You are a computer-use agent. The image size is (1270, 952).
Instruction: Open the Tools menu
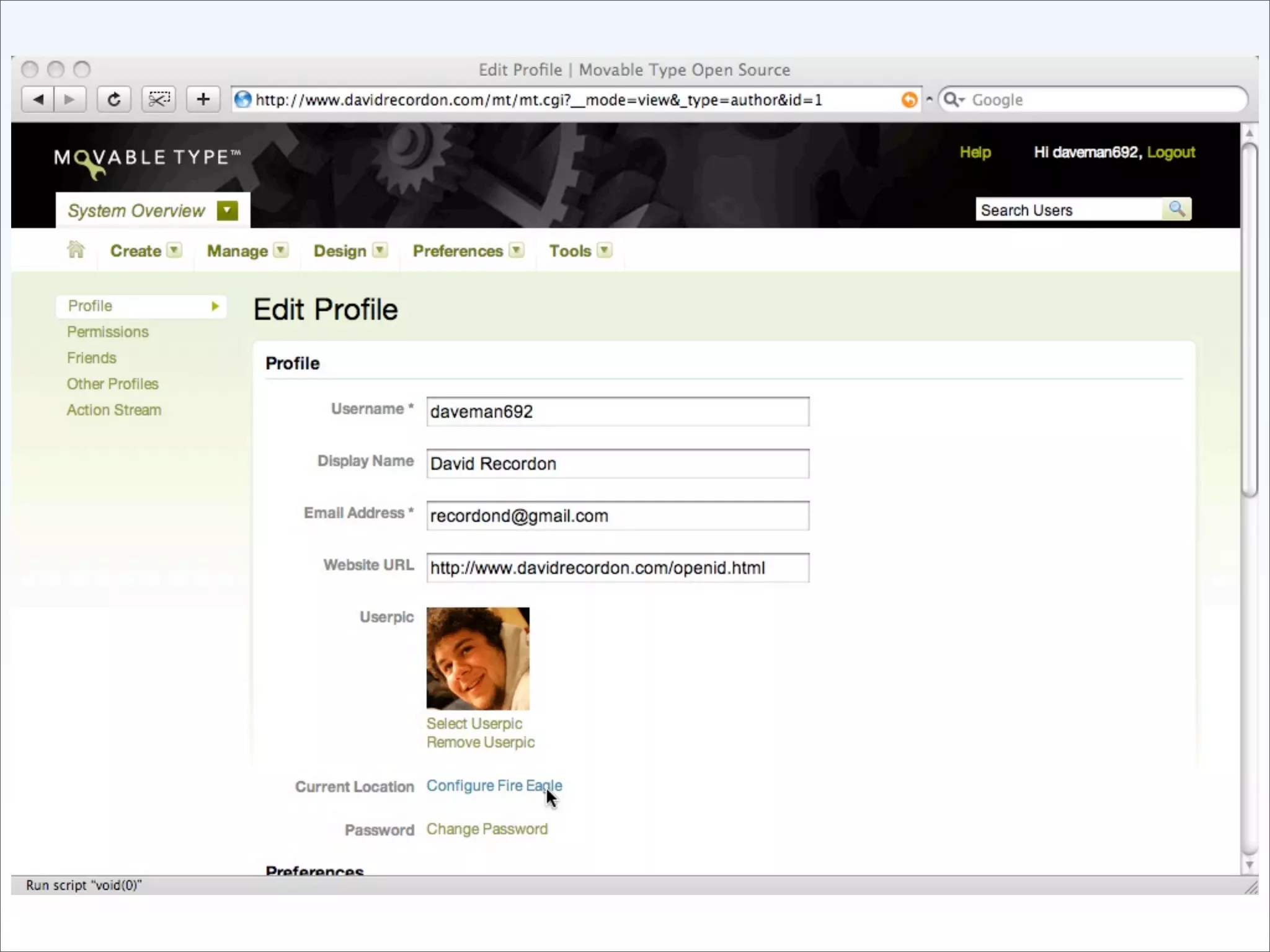pos(570,251)
